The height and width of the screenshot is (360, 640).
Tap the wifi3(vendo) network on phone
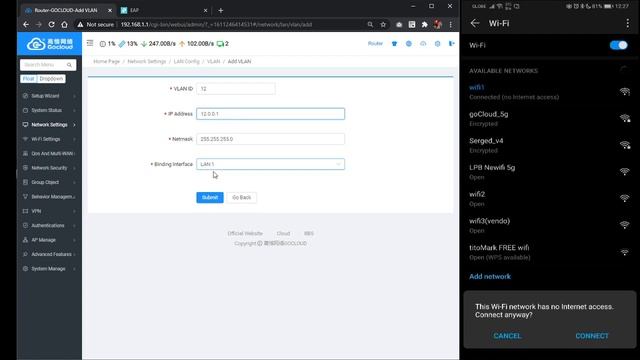[550, 225]
